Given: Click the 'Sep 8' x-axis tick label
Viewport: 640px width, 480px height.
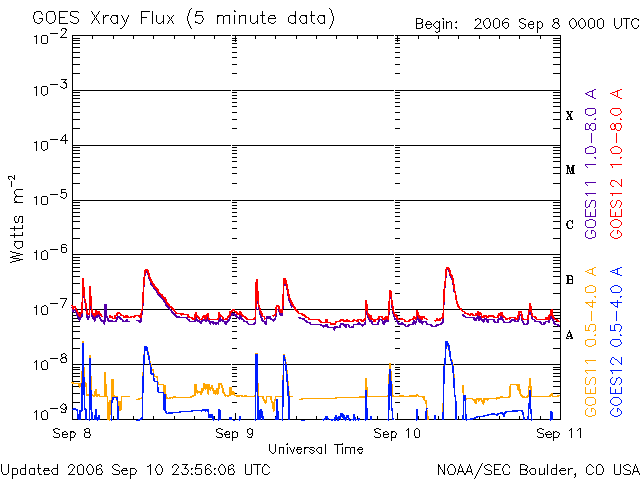Looking at the screenshot, I should (x=72, y=434).
